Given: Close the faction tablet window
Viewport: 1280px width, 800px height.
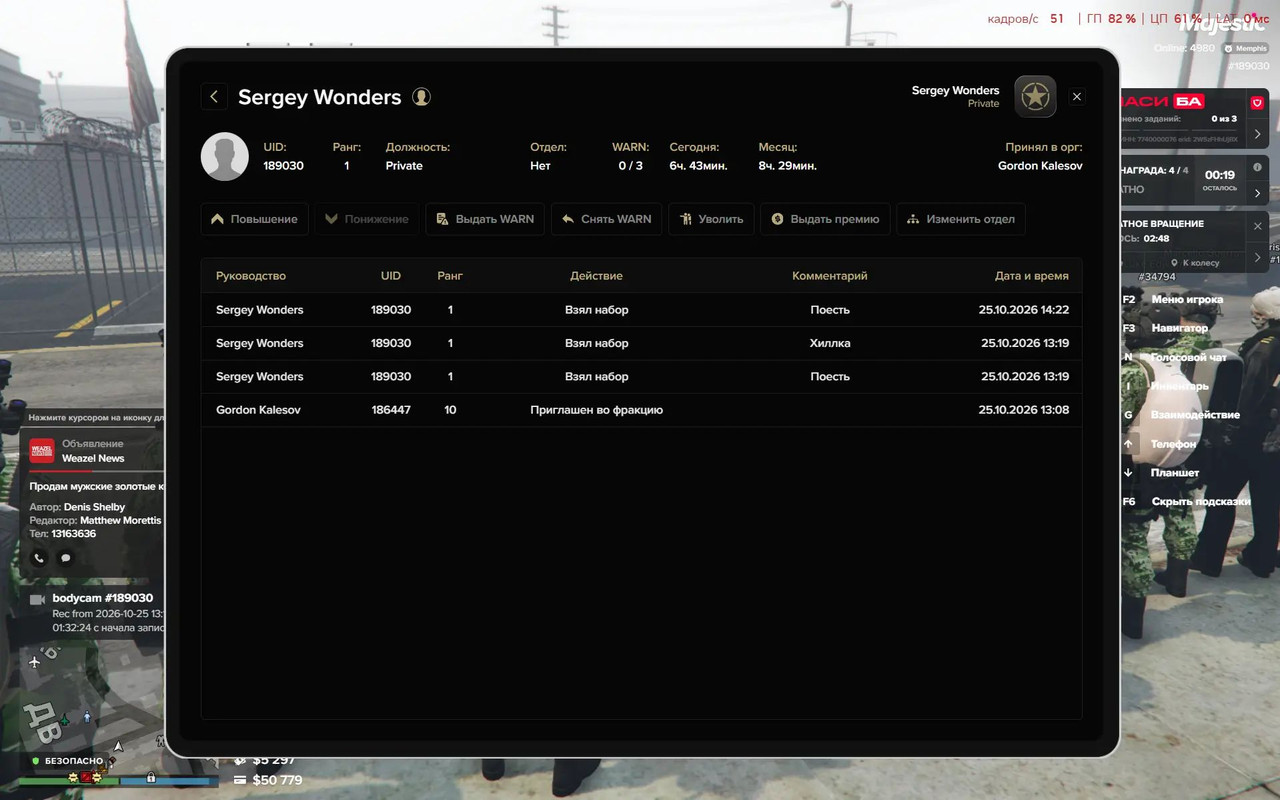Looking at the screenshot, I should [x=1077, y=97].
